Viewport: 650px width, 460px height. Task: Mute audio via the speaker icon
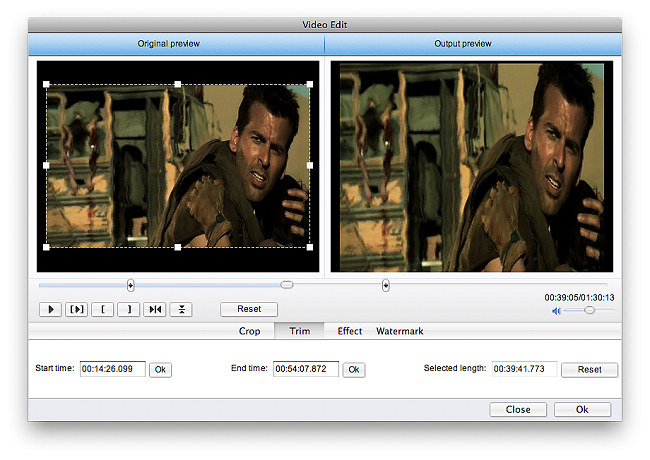pos(556,311)
